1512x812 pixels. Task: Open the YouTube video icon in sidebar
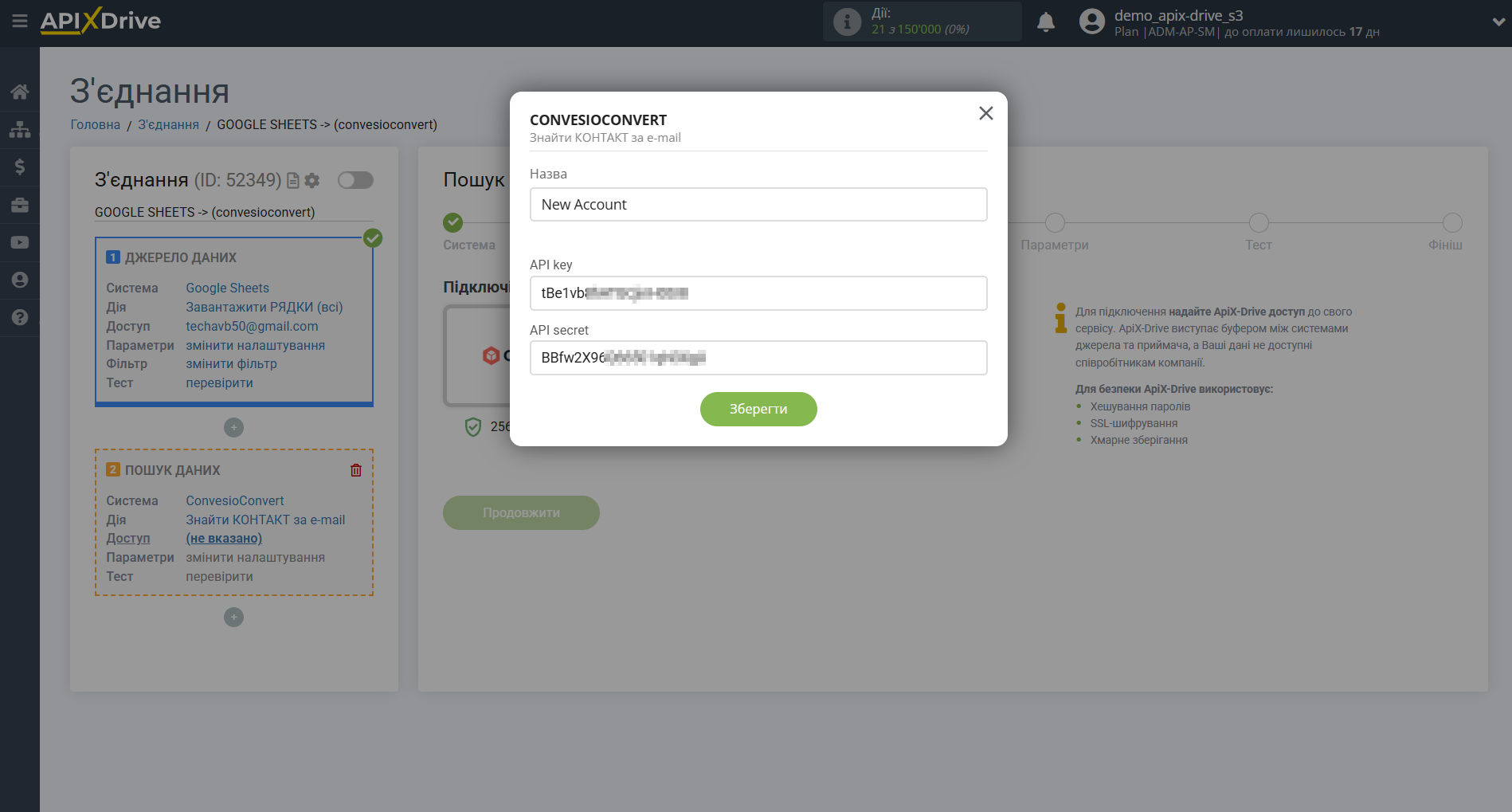coord(20,242)
